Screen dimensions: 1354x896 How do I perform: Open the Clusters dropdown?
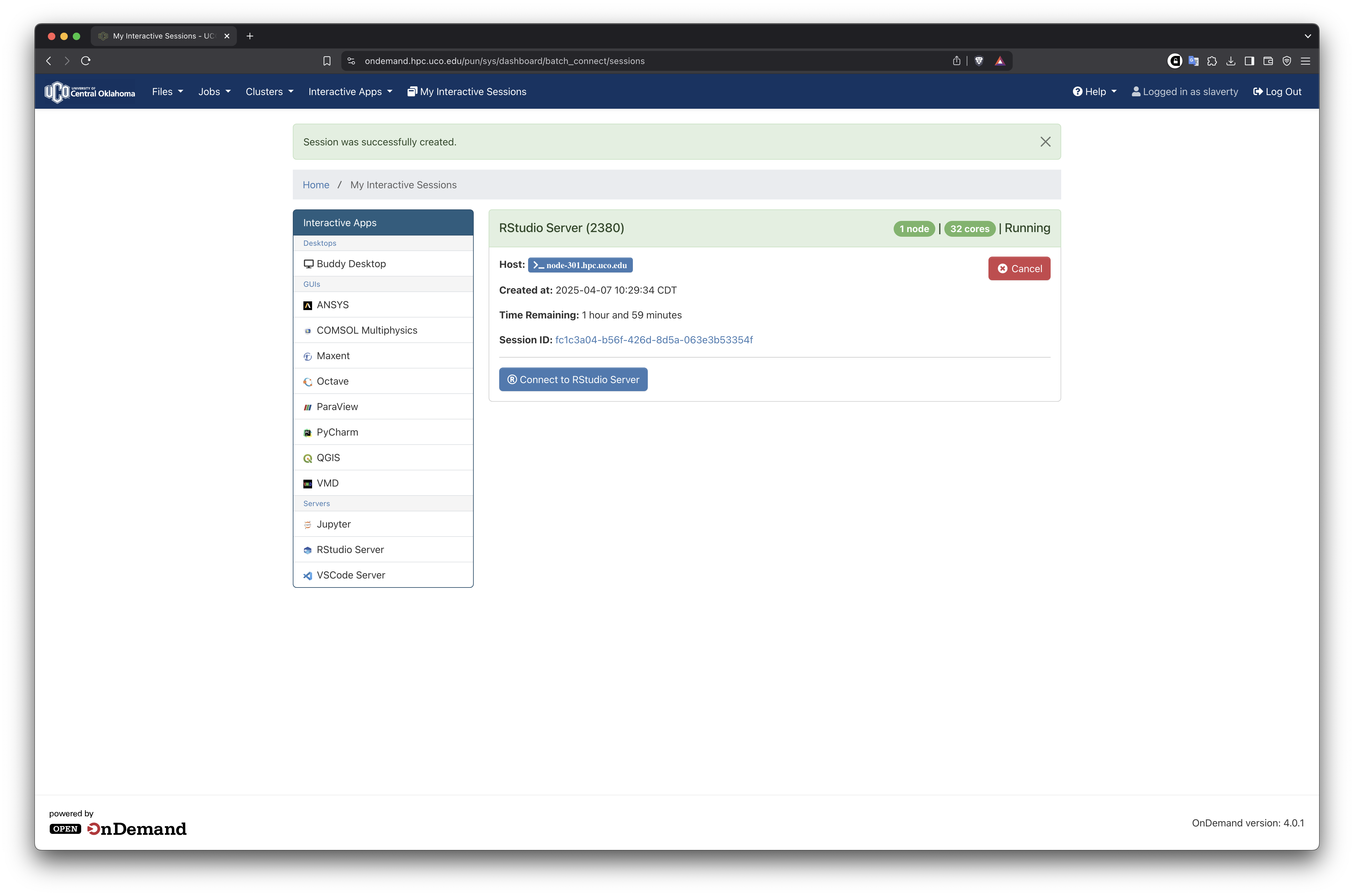coord(269,92)
